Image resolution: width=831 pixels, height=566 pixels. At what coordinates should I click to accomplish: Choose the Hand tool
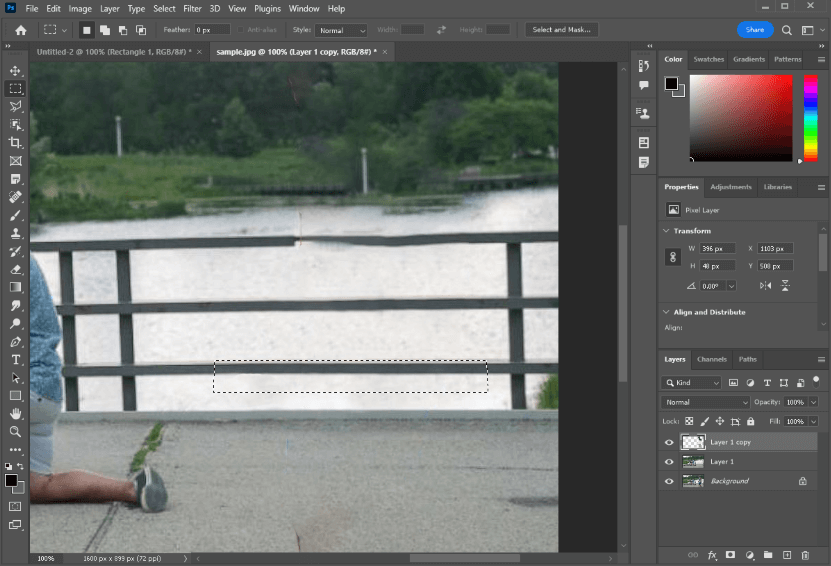point(15,413)
